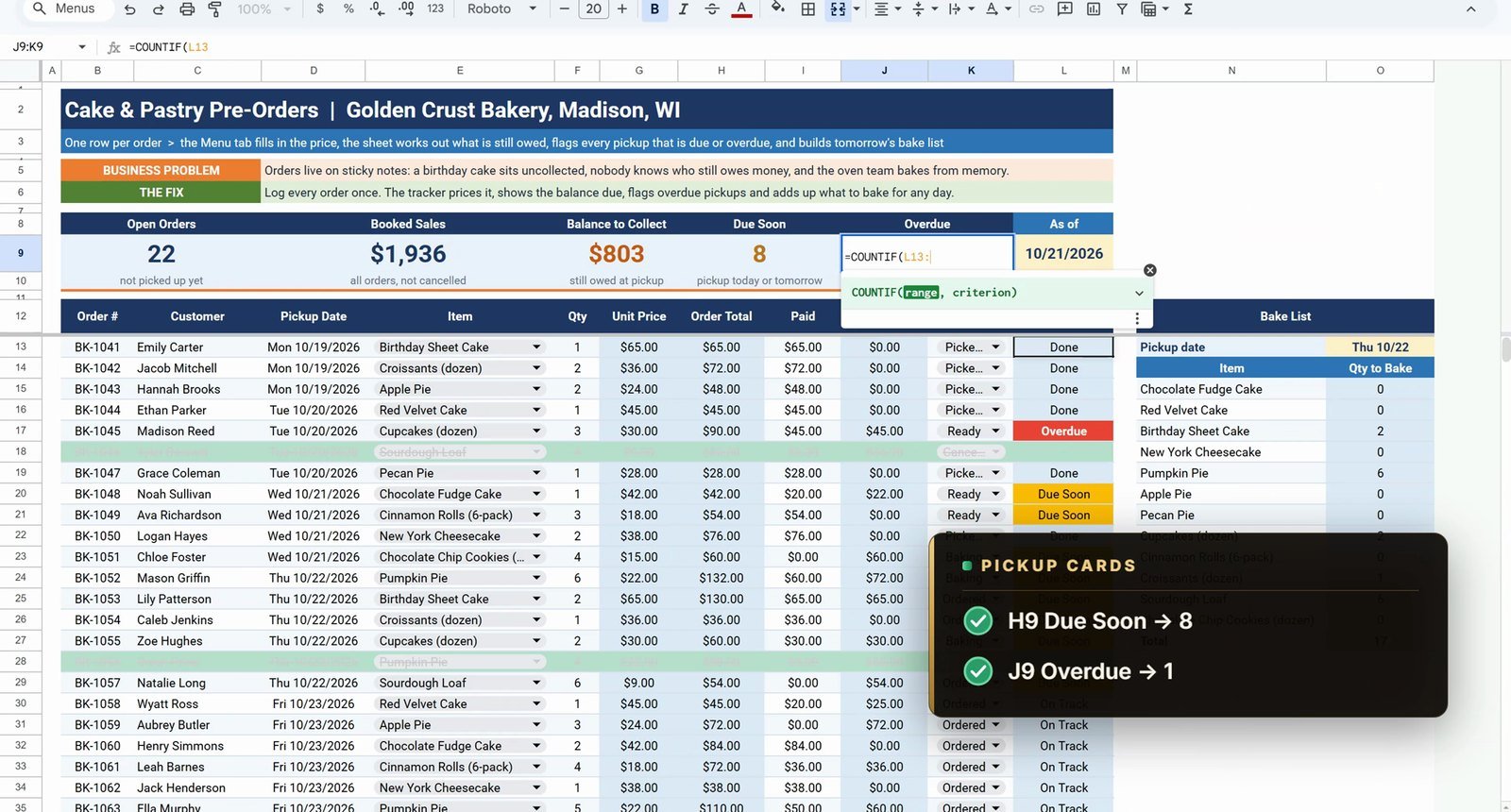Viewport: 1511px width, 812px height.
Task: Open the fill color bucket
Action: pos(777,8)
